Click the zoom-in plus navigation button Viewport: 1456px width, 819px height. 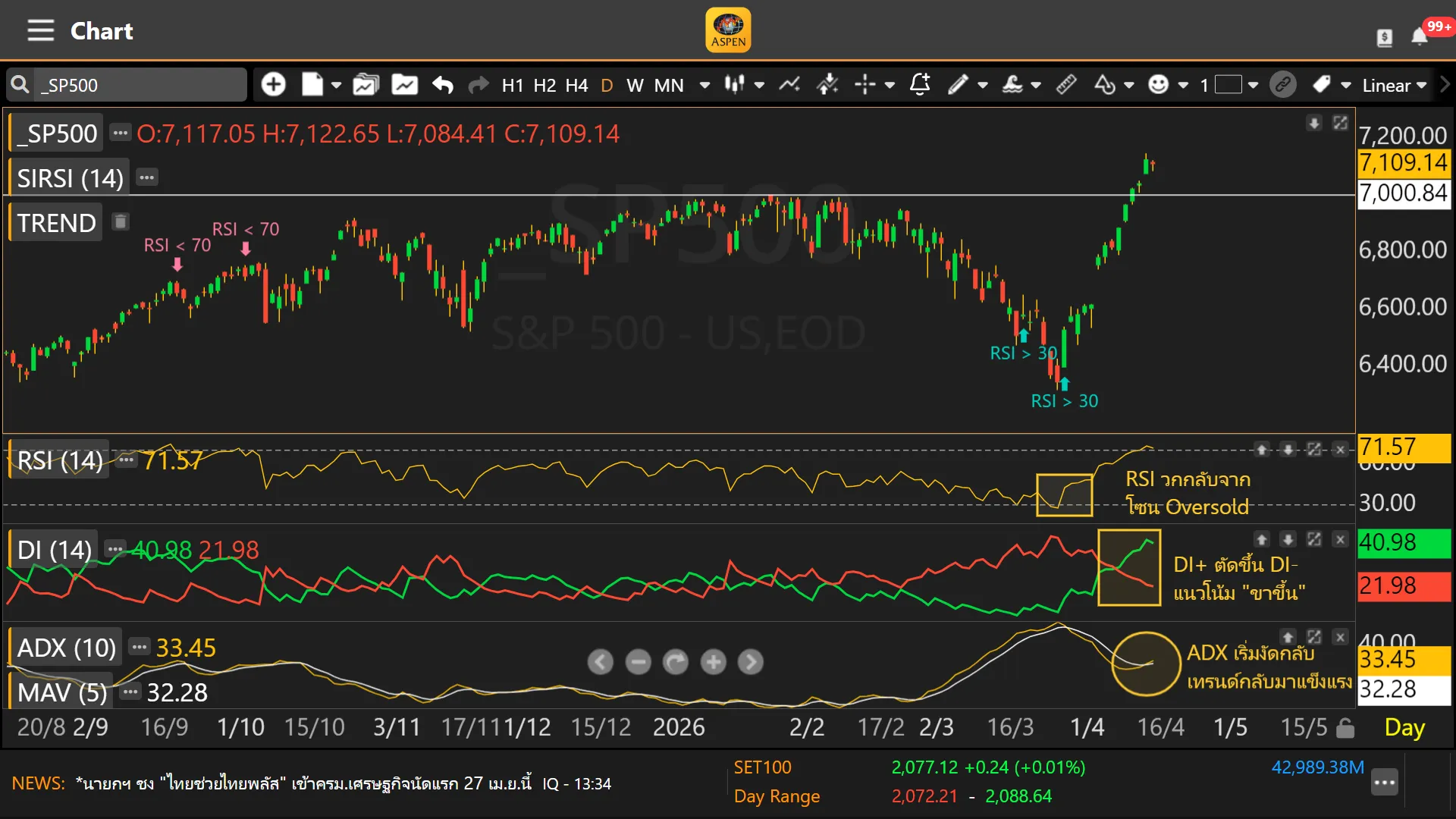[713, 662]
